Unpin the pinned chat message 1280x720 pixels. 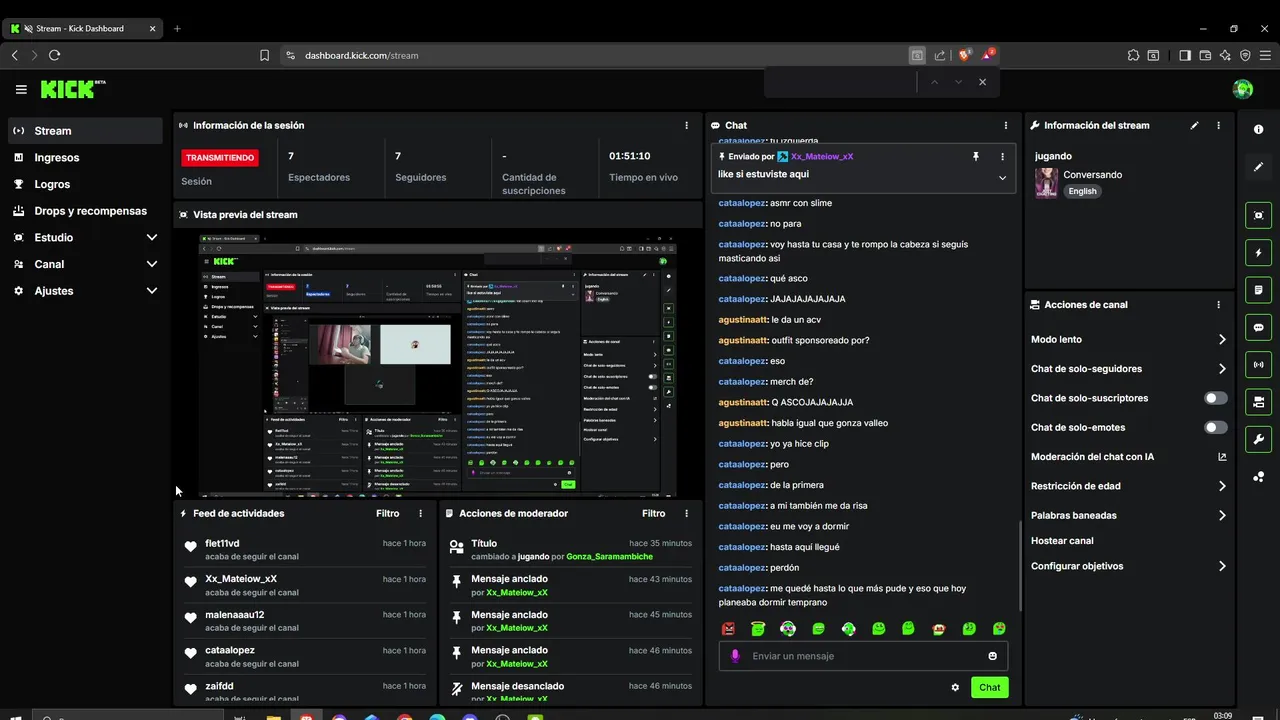pyautogui.click(x=976, y=157)
